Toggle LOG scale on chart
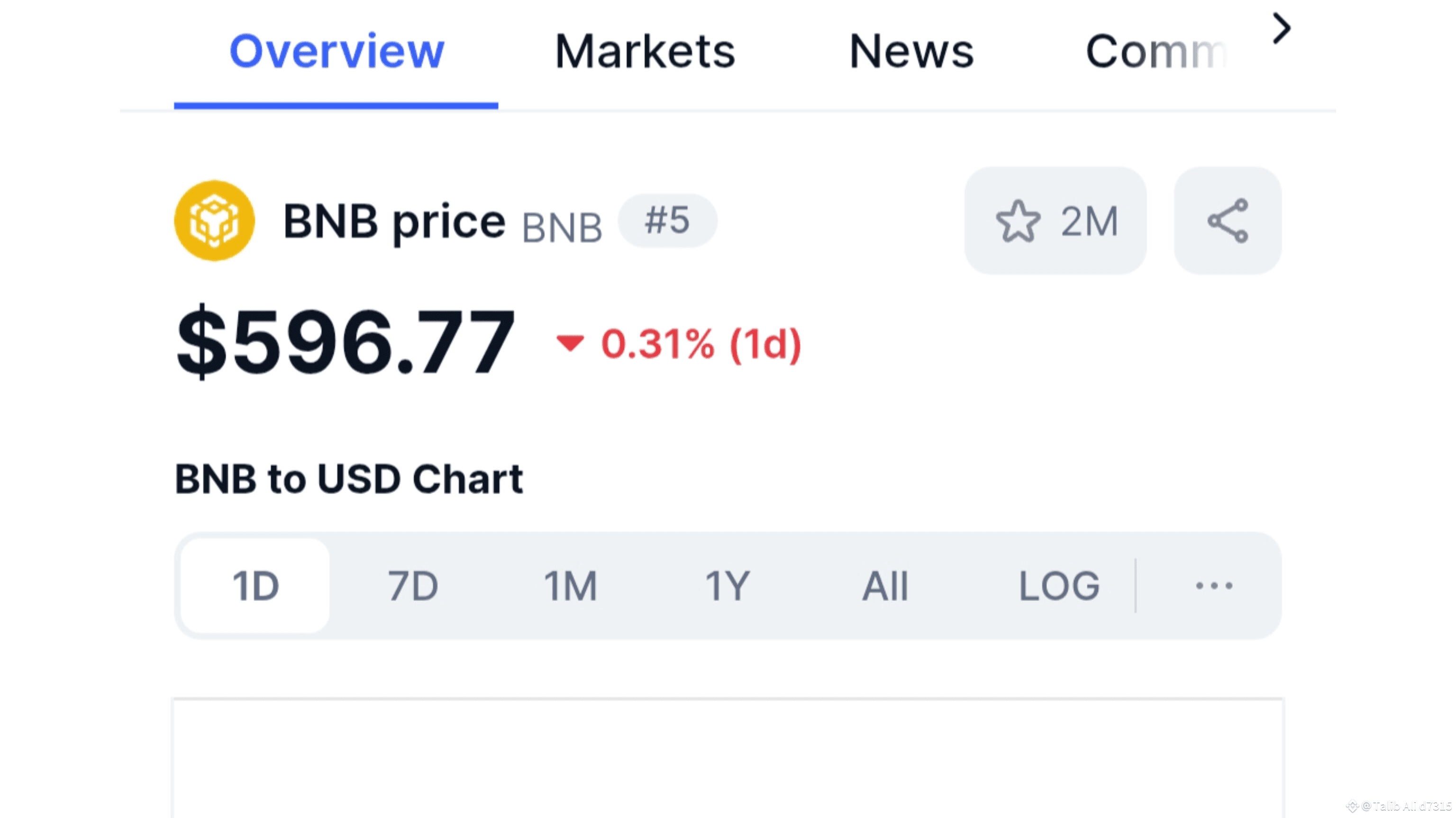 [1059, 586]
